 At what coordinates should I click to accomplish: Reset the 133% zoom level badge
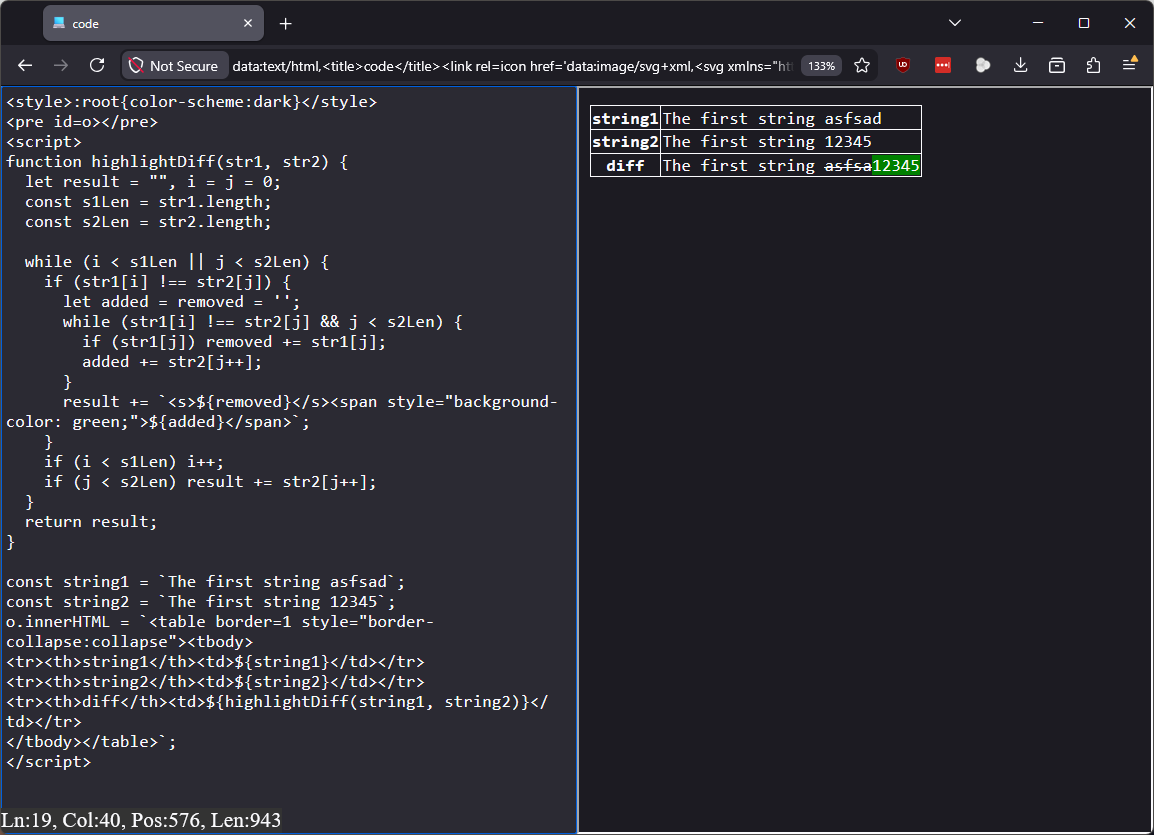click(821, 66)
